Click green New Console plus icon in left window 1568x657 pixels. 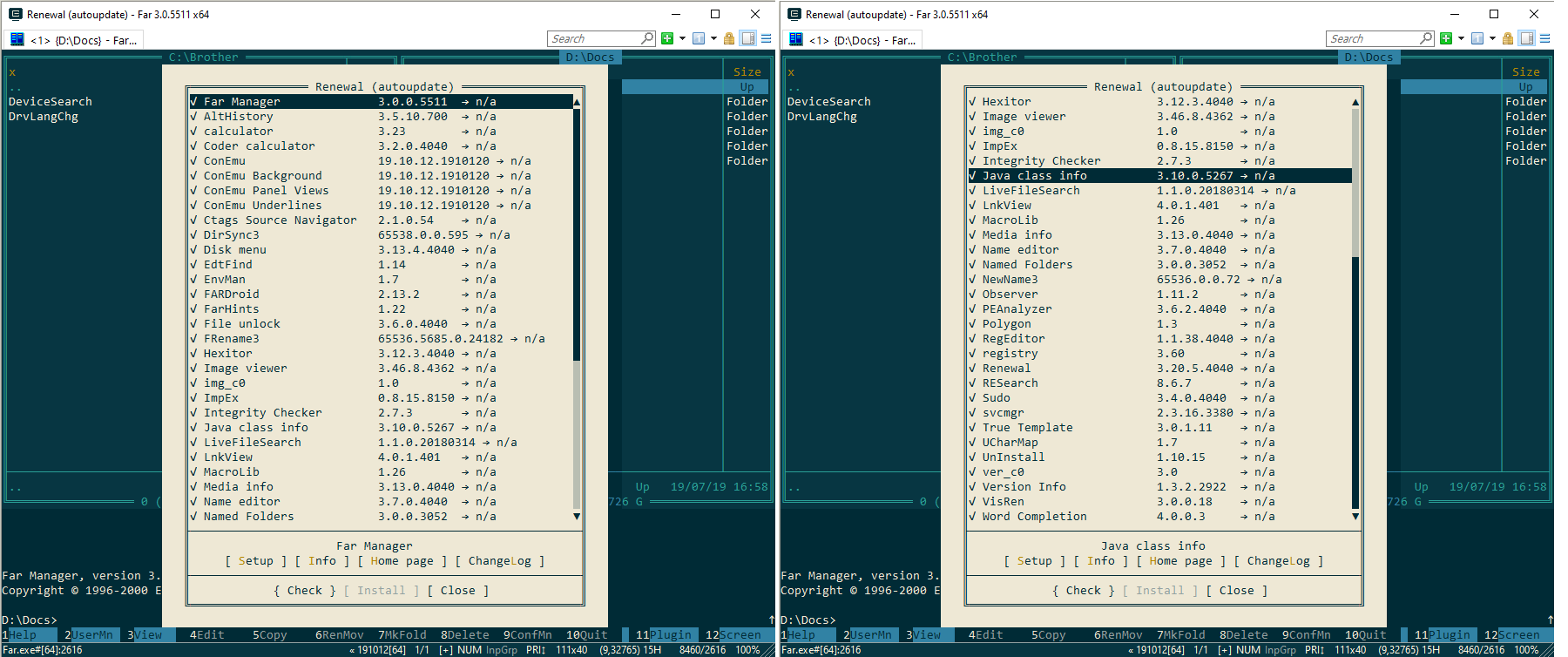click(667, 38)
